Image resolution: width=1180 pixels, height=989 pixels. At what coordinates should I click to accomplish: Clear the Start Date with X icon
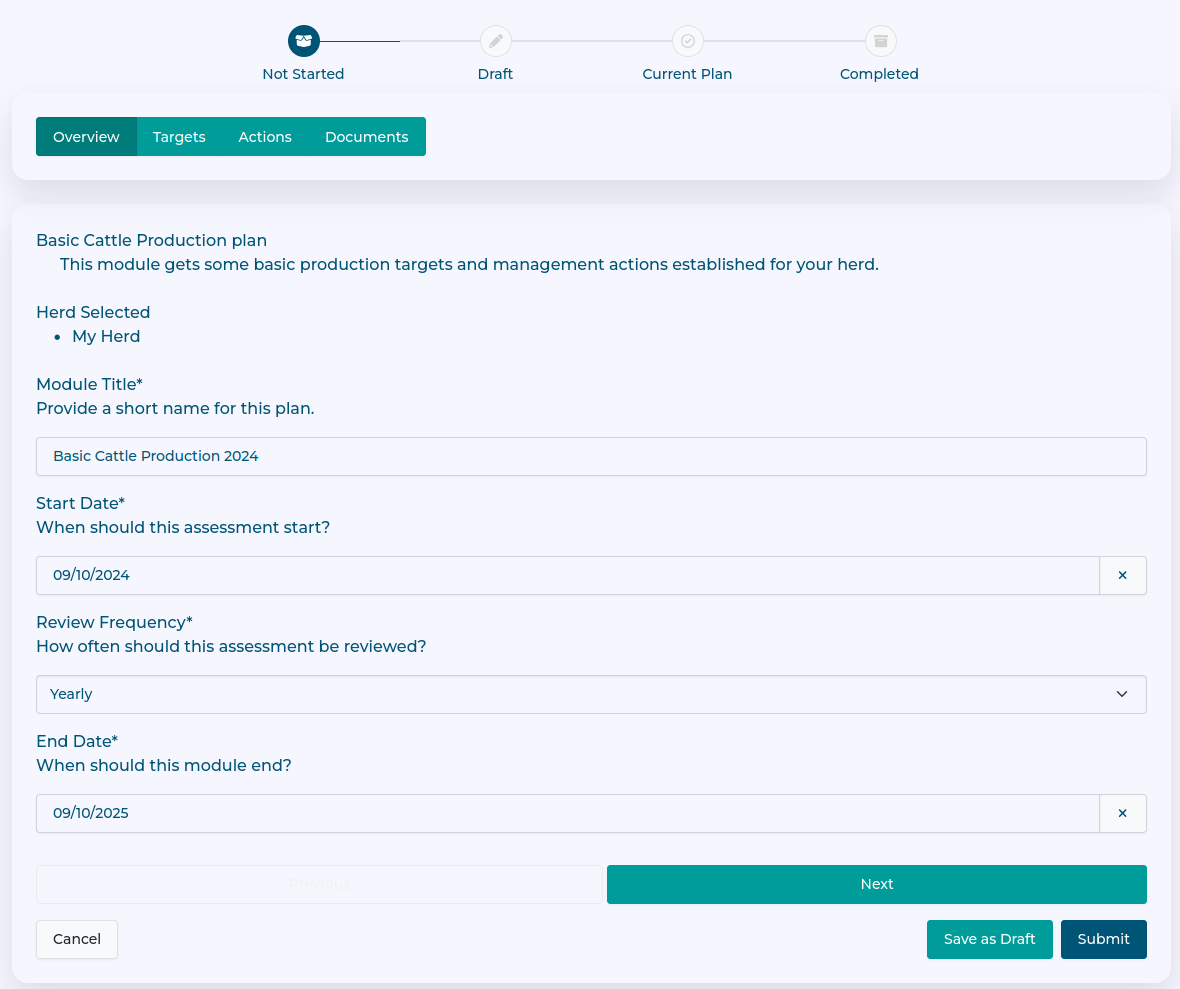click(x=1122, y=575)
